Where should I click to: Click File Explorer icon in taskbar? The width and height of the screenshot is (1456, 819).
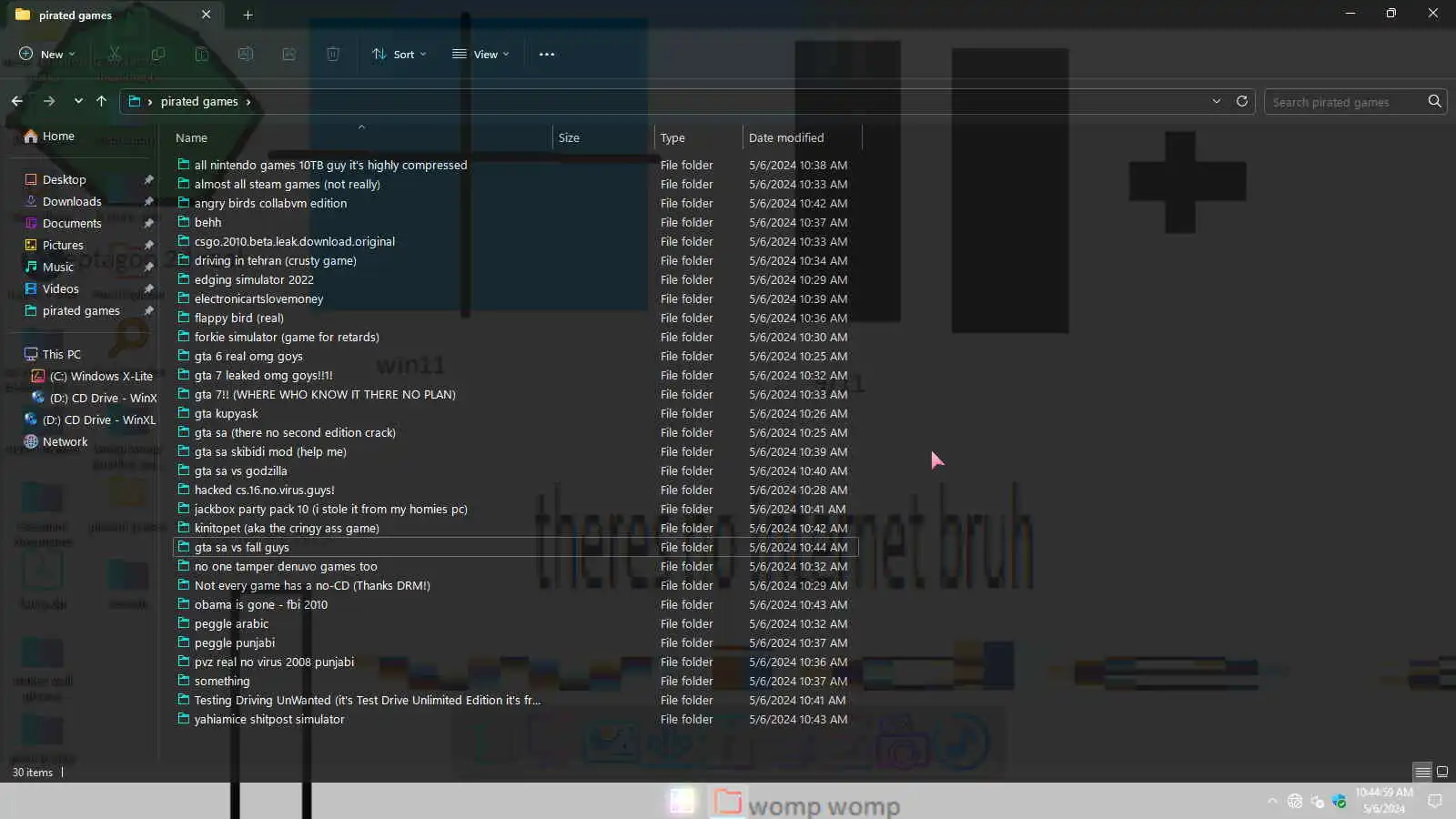click(727, 802)
